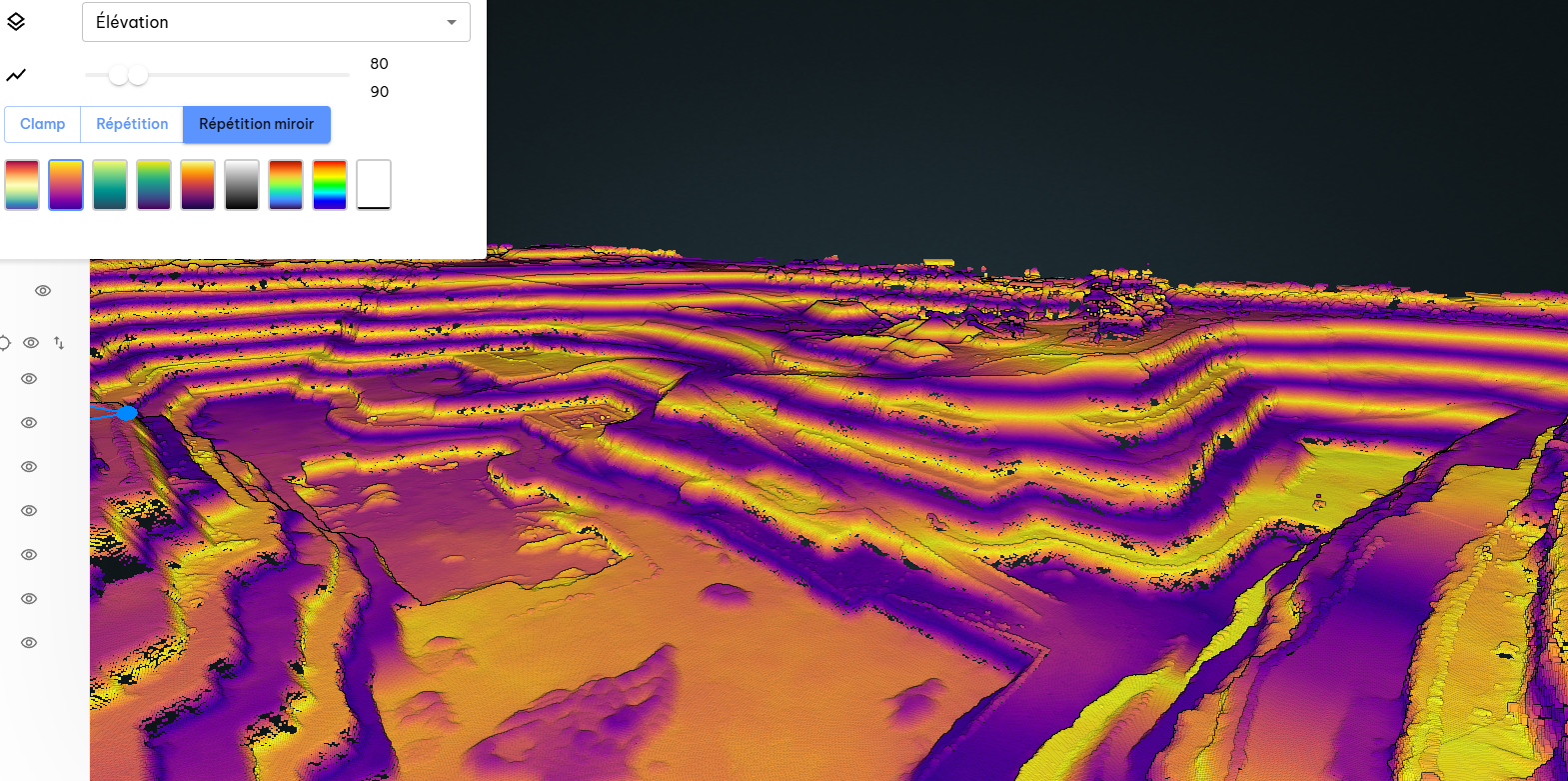Switch to Répétition mode
1568x781 pixels.
(132, 124)
